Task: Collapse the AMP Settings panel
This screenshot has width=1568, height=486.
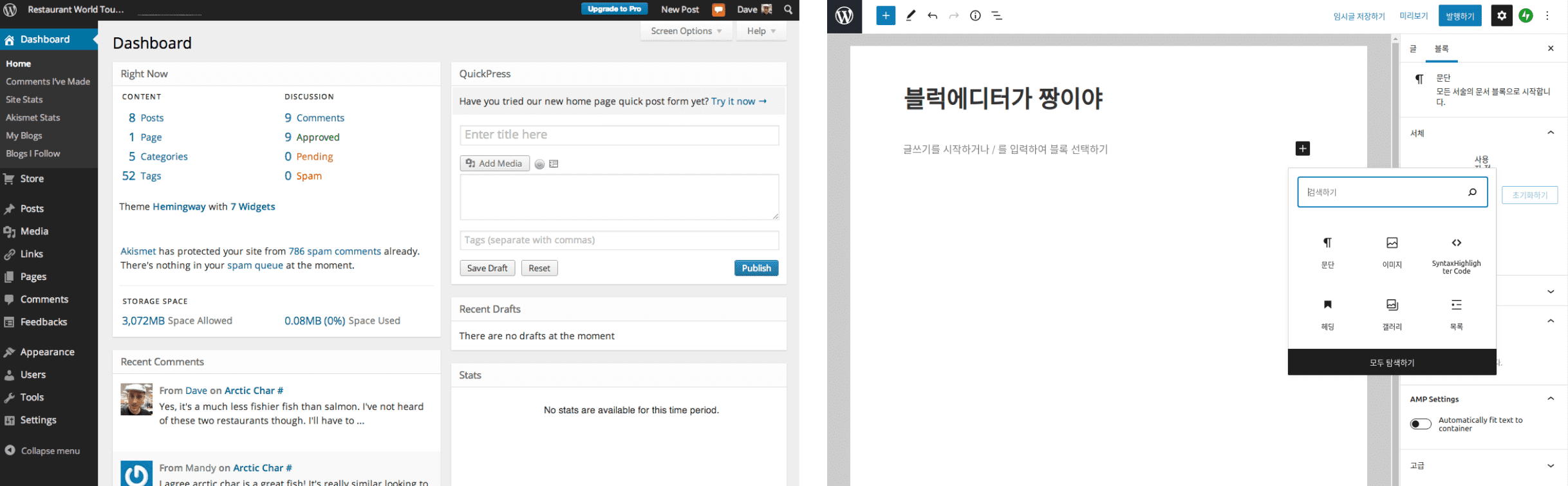Action: [x=1550, y=399]
